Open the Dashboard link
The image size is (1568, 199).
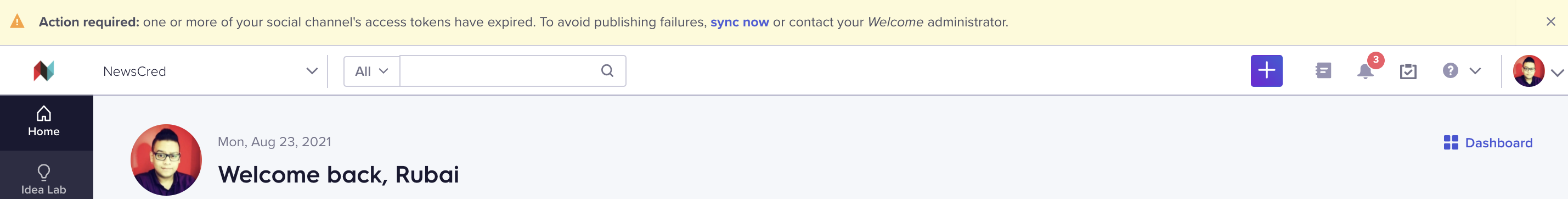(x=1488, y=143)
